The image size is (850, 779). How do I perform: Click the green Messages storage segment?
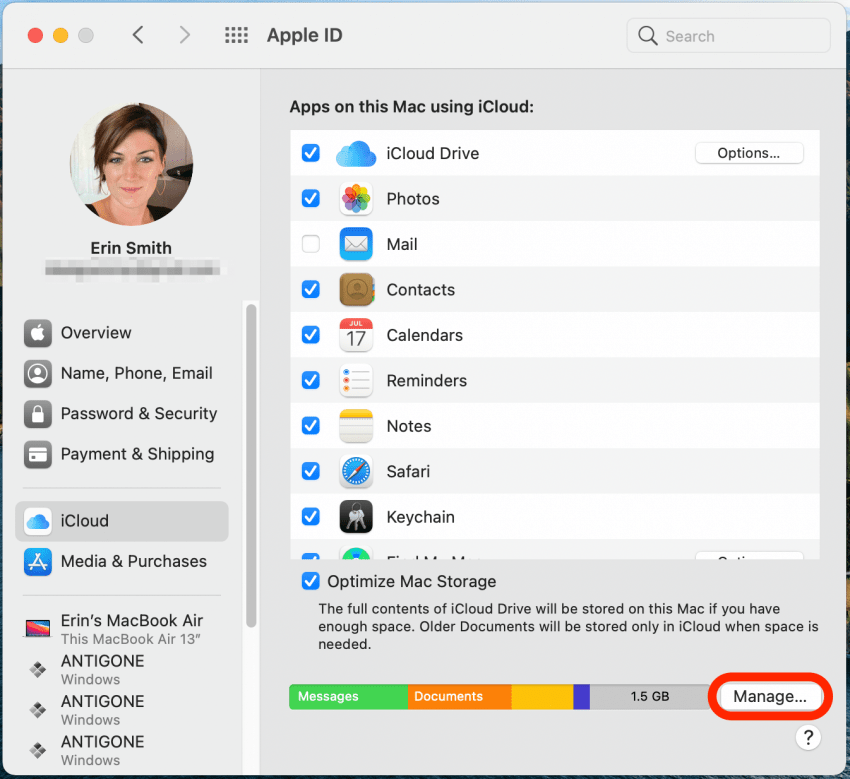349,697
